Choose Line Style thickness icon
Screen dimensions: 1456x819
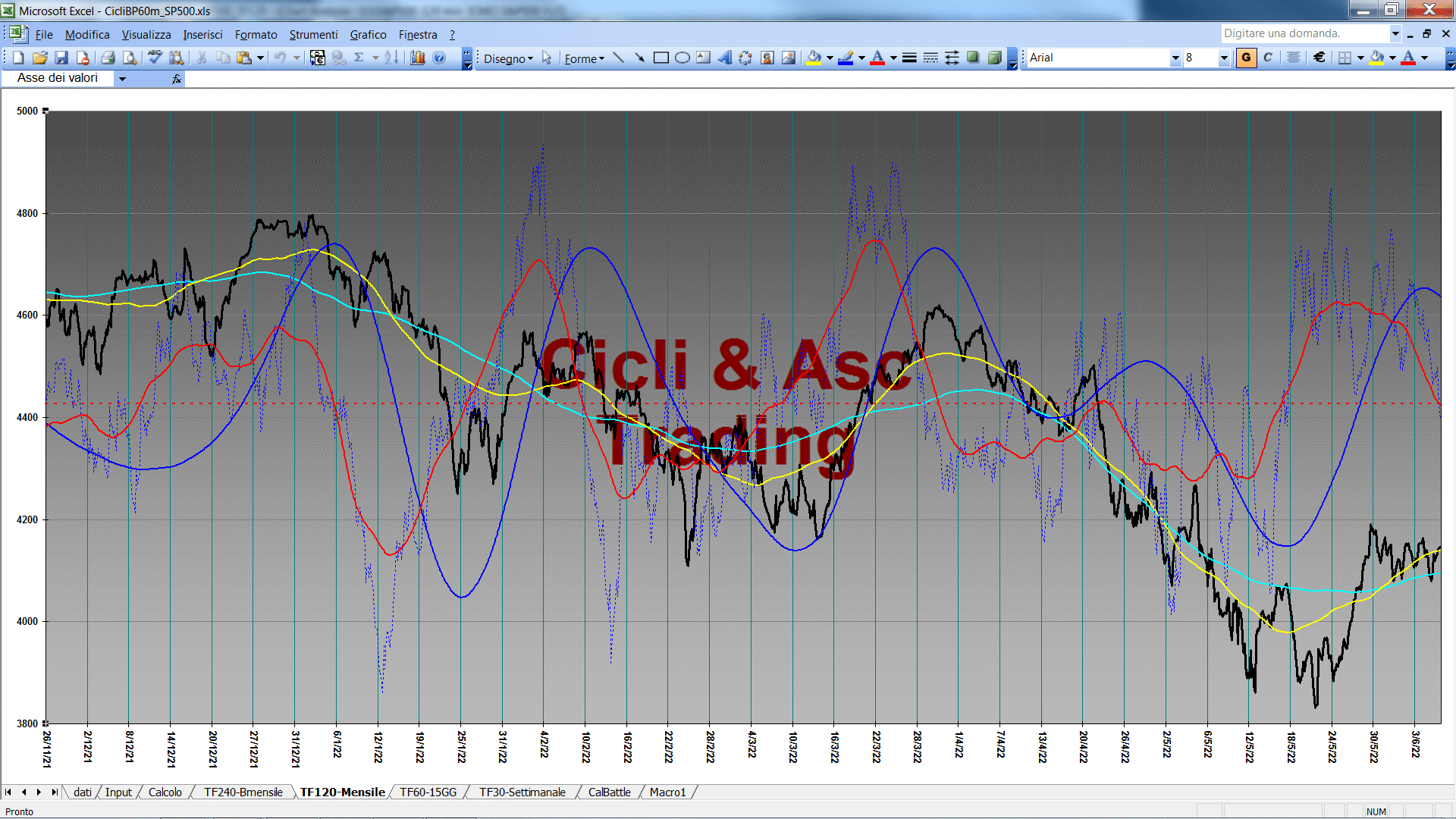click(x=909, y=58)
